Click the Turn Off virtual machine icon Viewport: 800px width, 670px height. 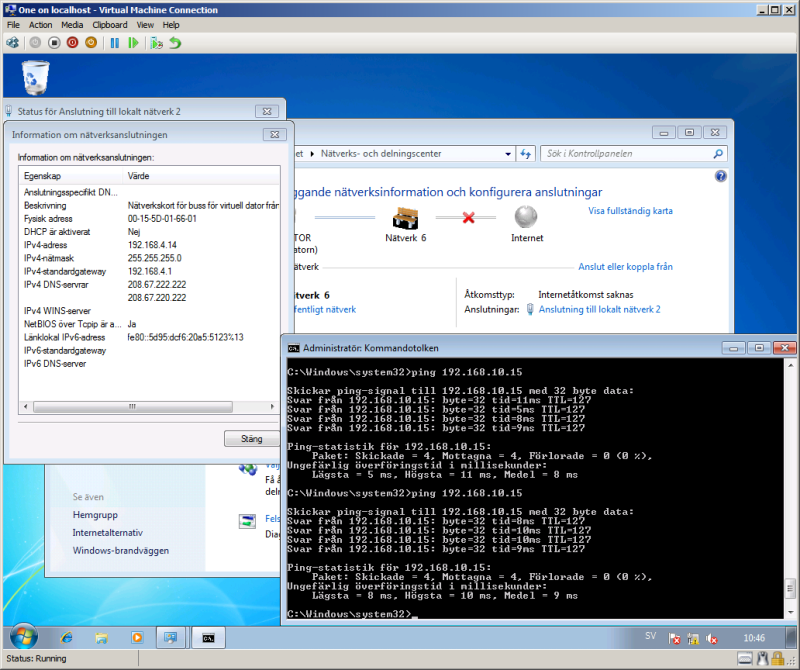point(54,43)
